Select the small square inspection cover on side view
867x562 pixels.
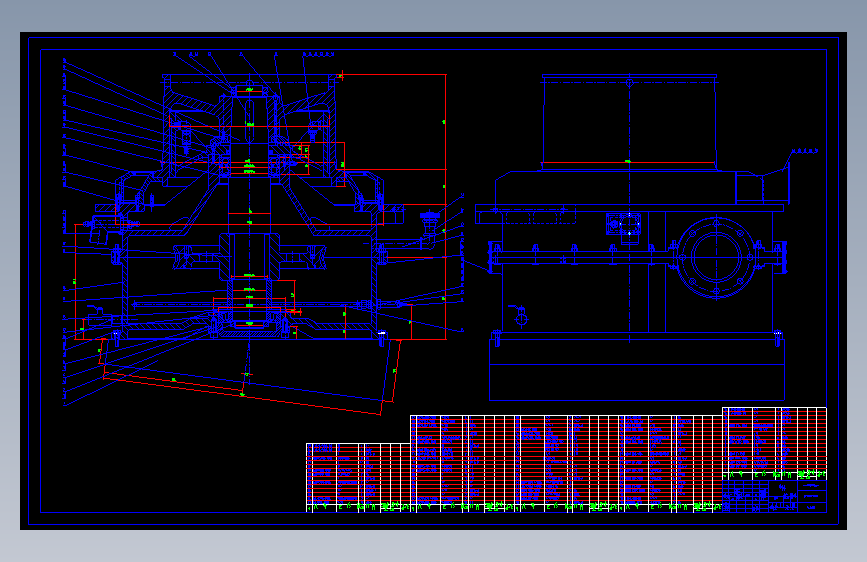[624, 224]
